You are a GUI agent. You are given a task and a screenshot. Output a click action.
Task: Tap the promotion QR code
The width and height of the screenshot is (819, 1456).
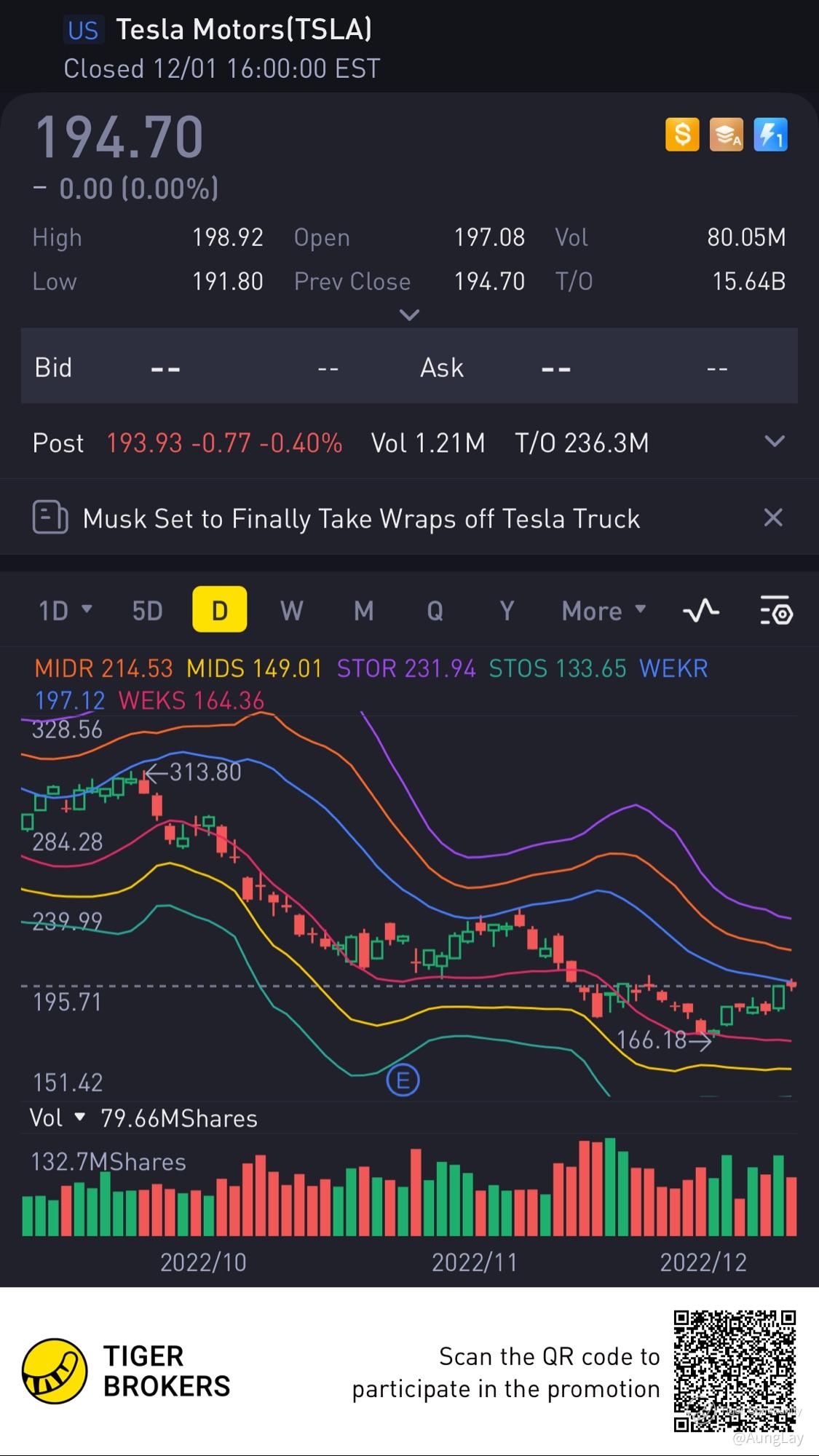734,1371
